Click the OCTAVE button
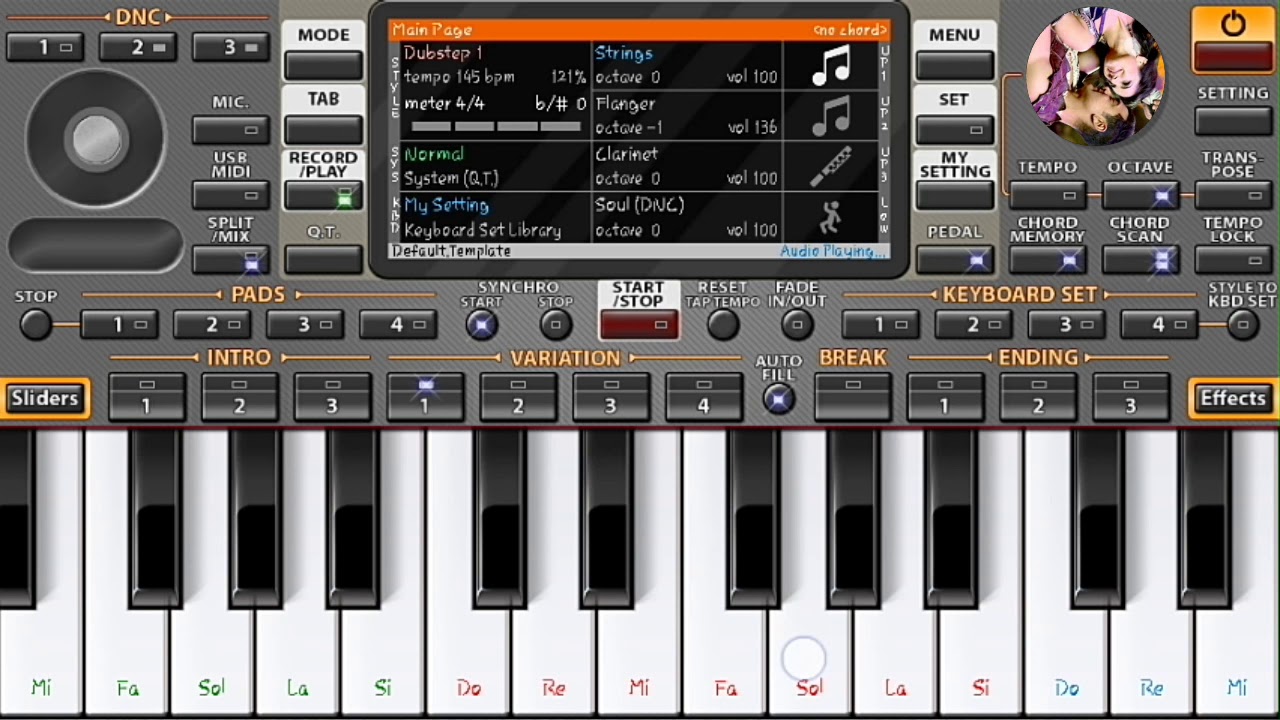Screen dimensions: 1280x720 1140,195
